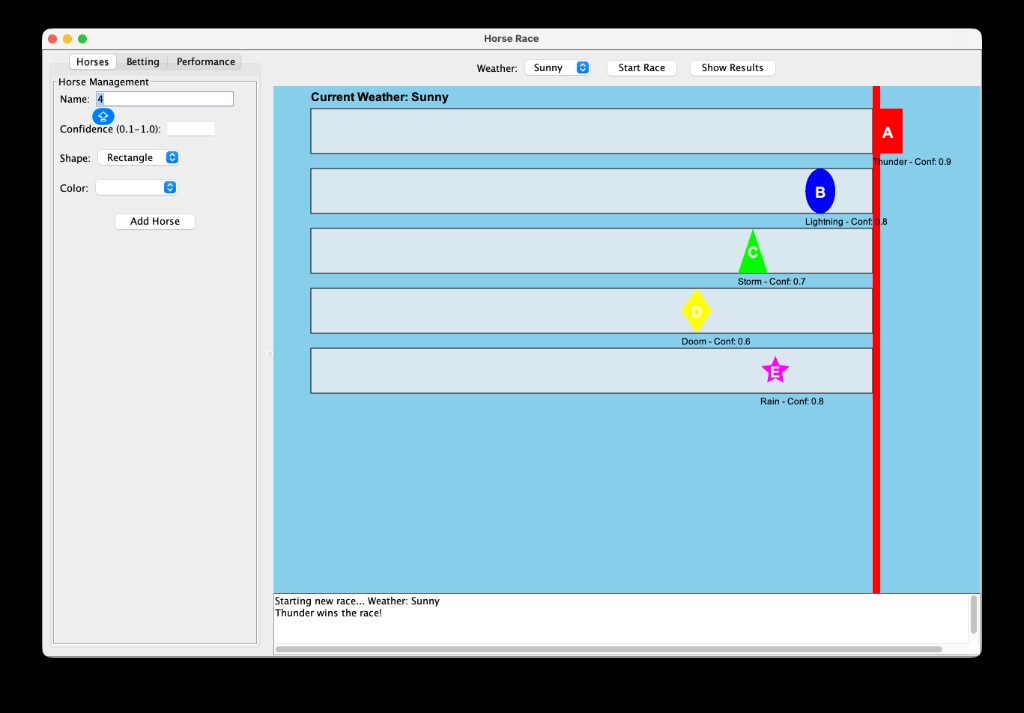Screen dimensions: 1024x713
Task: Click the 'Lightning - Conf: 0.8' label
Action: coord(846,222)
